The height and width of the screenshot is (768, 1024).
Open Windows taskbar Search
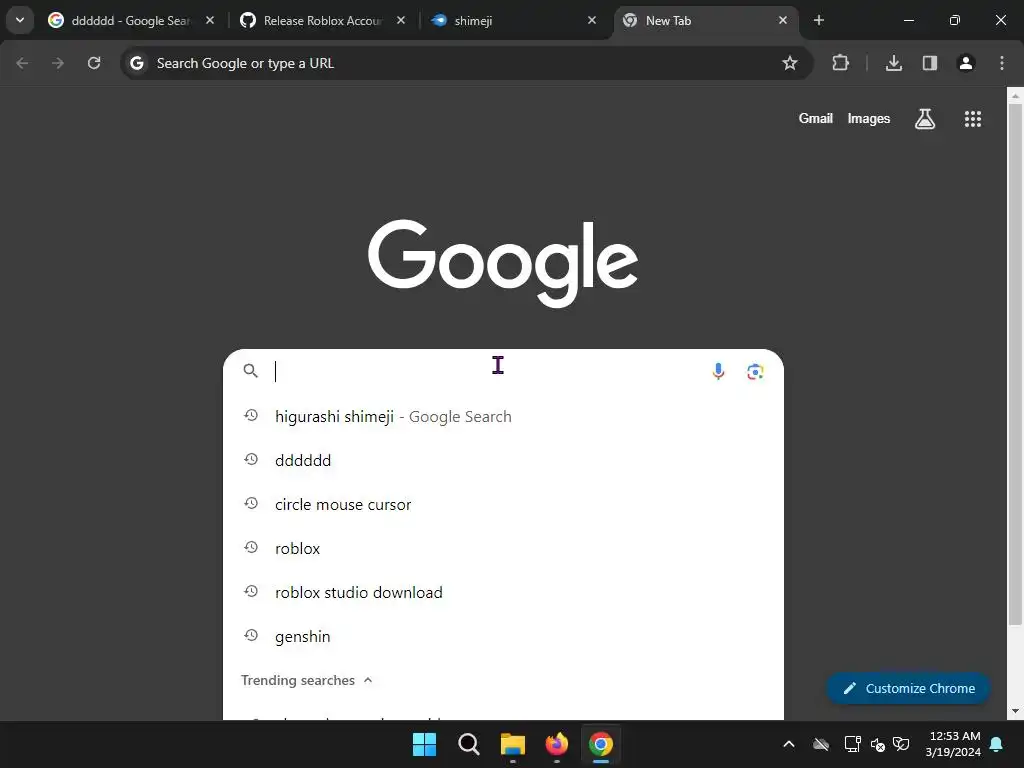click(x=469, y=744)
